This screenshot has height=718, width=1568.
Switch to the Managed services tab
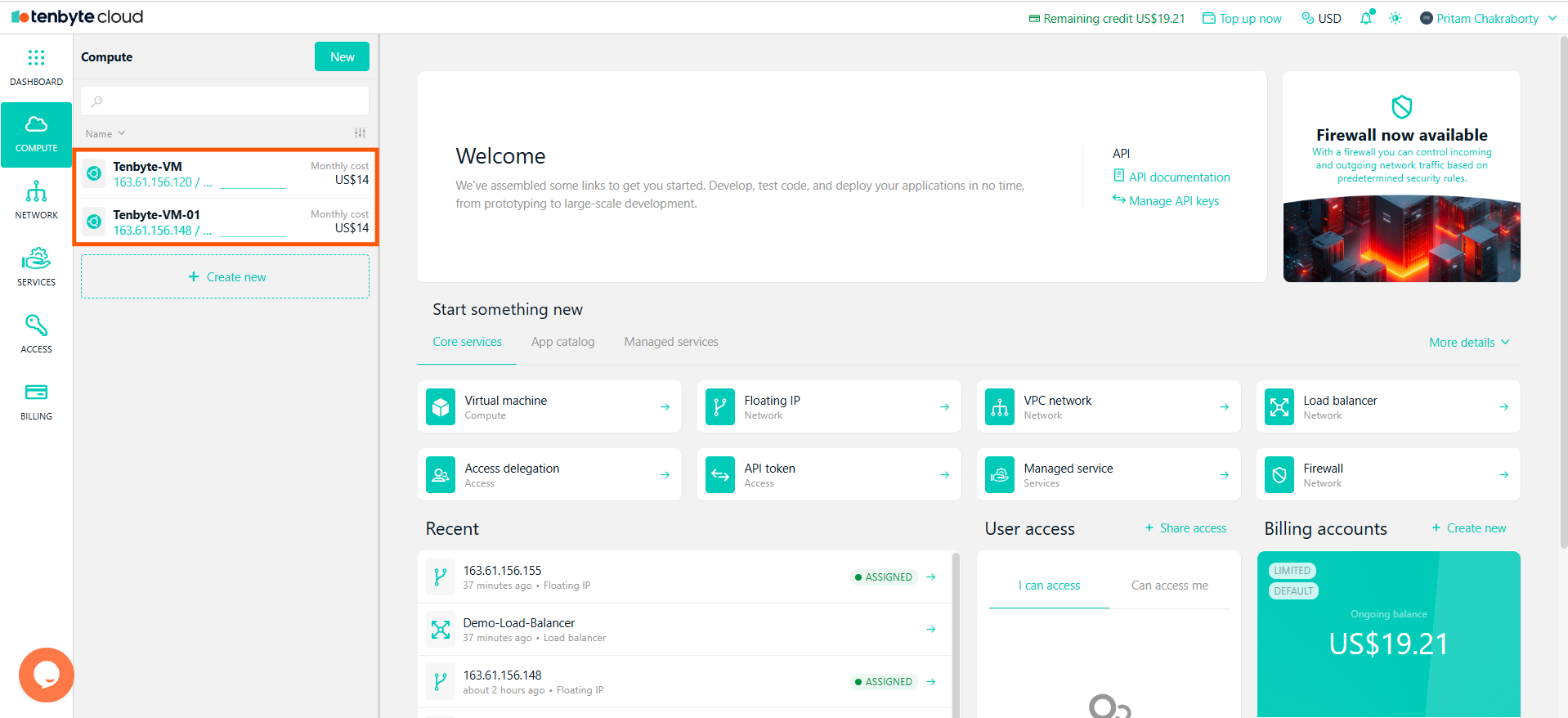[x=671, y=342]
